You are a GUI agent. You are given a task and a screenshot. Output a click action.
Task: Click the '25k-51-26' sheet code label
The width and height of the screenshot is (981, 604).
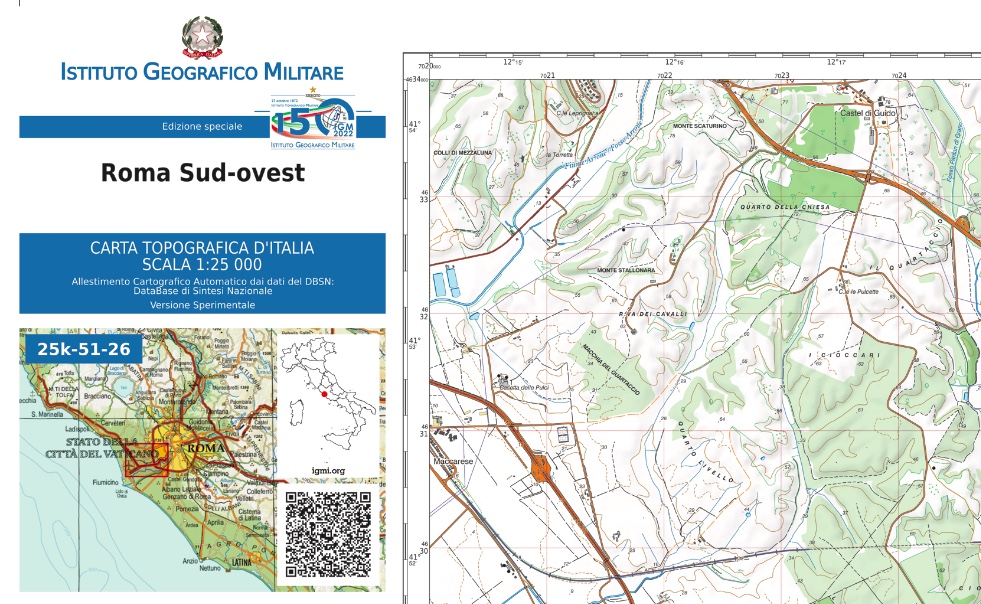point(84,349)
